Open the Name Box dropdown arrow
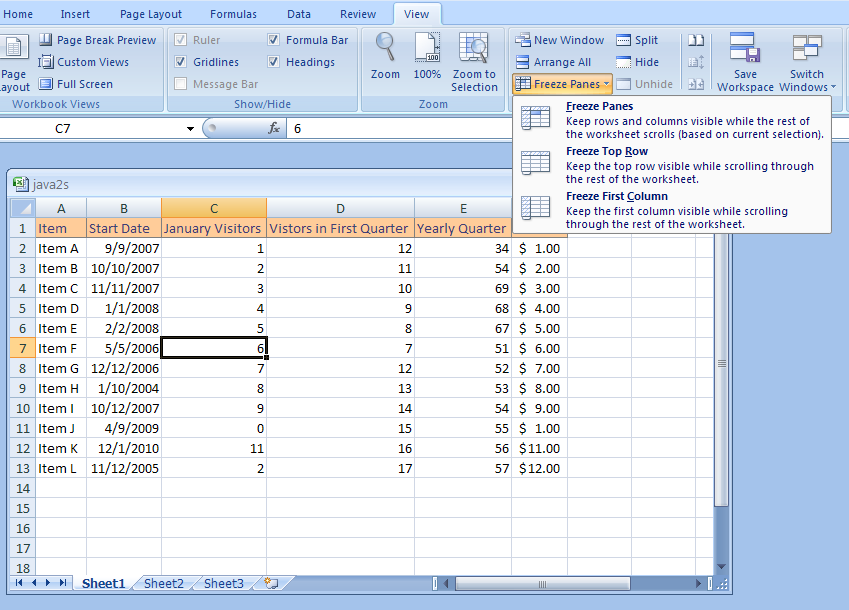The width and height of the screenshot is (849, 610). point(190,129)
